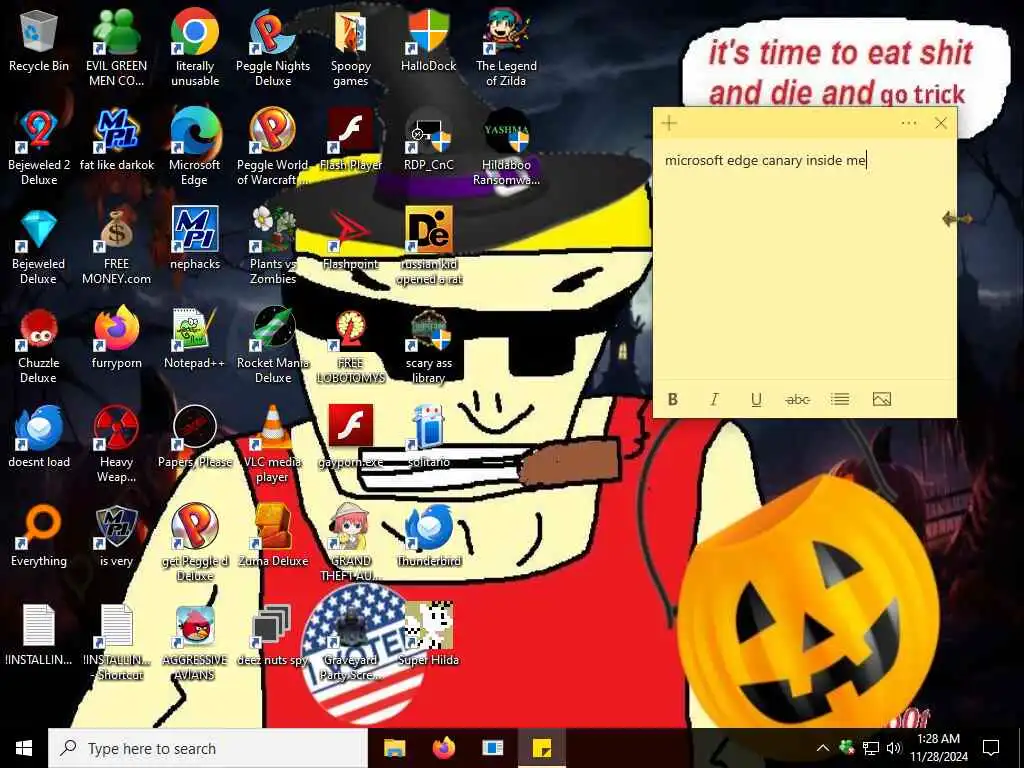The height and width of the screenshot is (768, 1024).
Task: Launch the HalloDock shortcut
Action: point(428,40)
